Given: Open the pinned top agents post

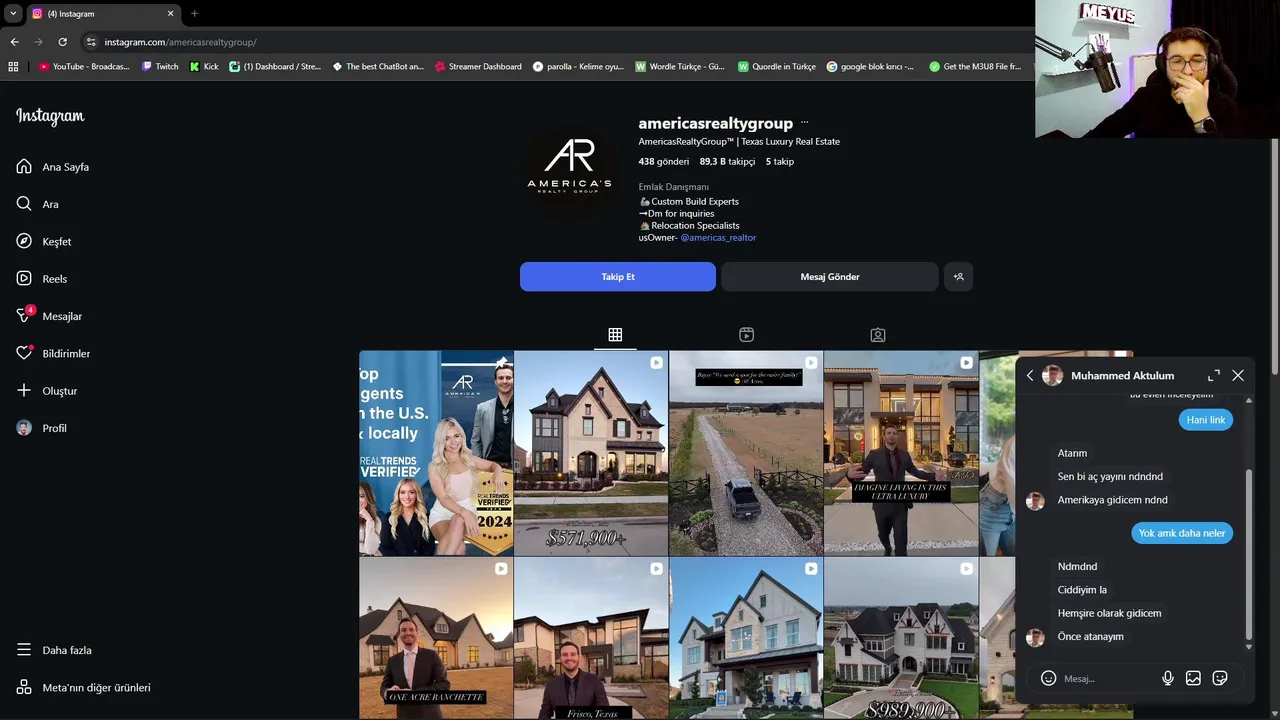Looking at the screenshot, I should (436, 453).
